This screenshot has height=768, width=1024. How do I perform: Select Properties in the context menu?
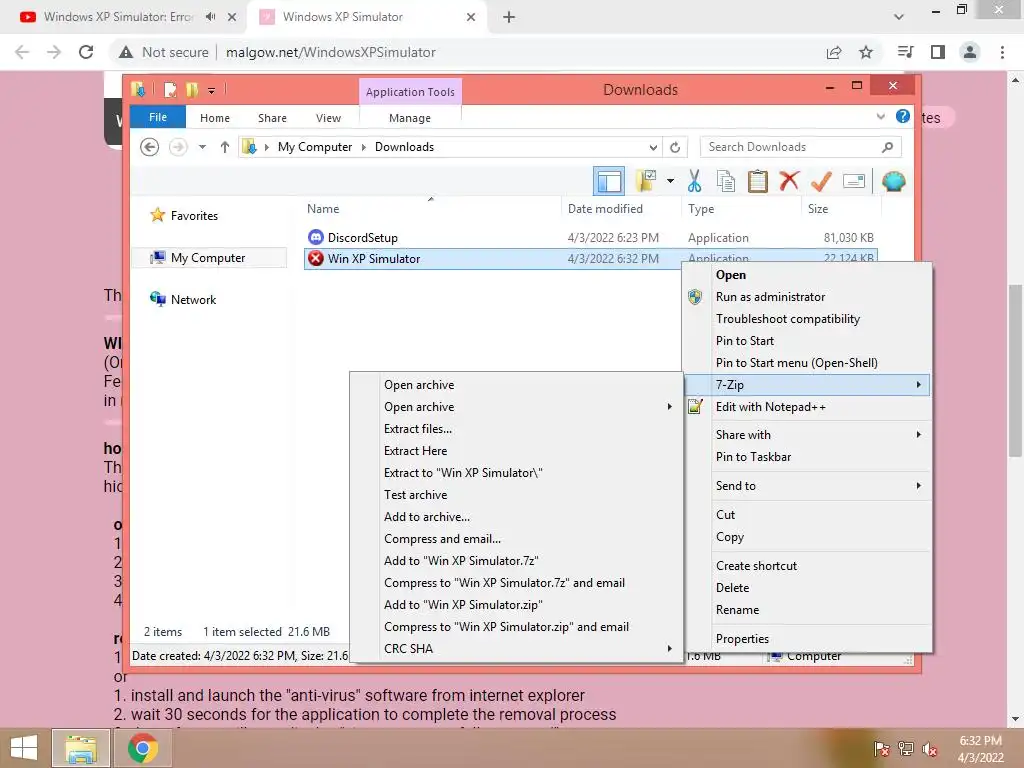(x=742, y=639)
